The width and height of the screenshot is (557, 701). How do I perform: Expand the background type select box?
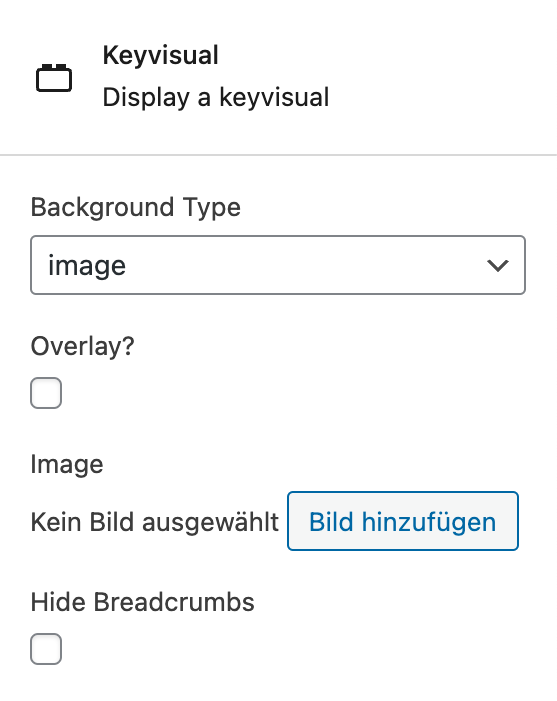tap(278, 265)
